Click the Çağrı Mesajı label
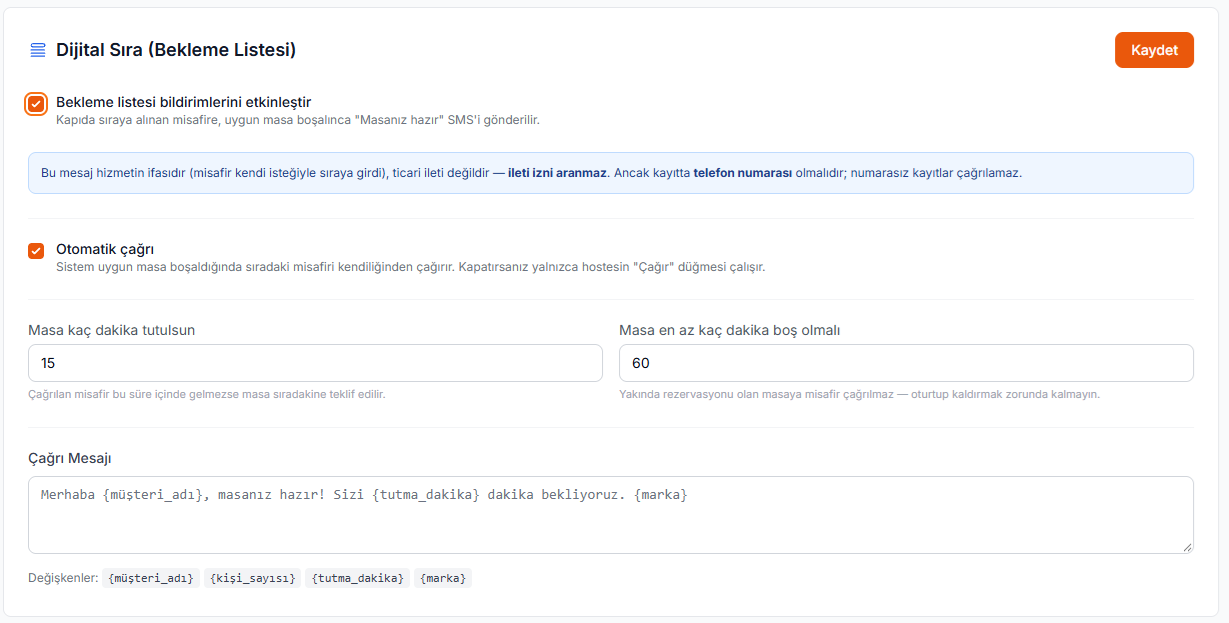Screen dimensions: 1229x623 (x=70, y=458)
